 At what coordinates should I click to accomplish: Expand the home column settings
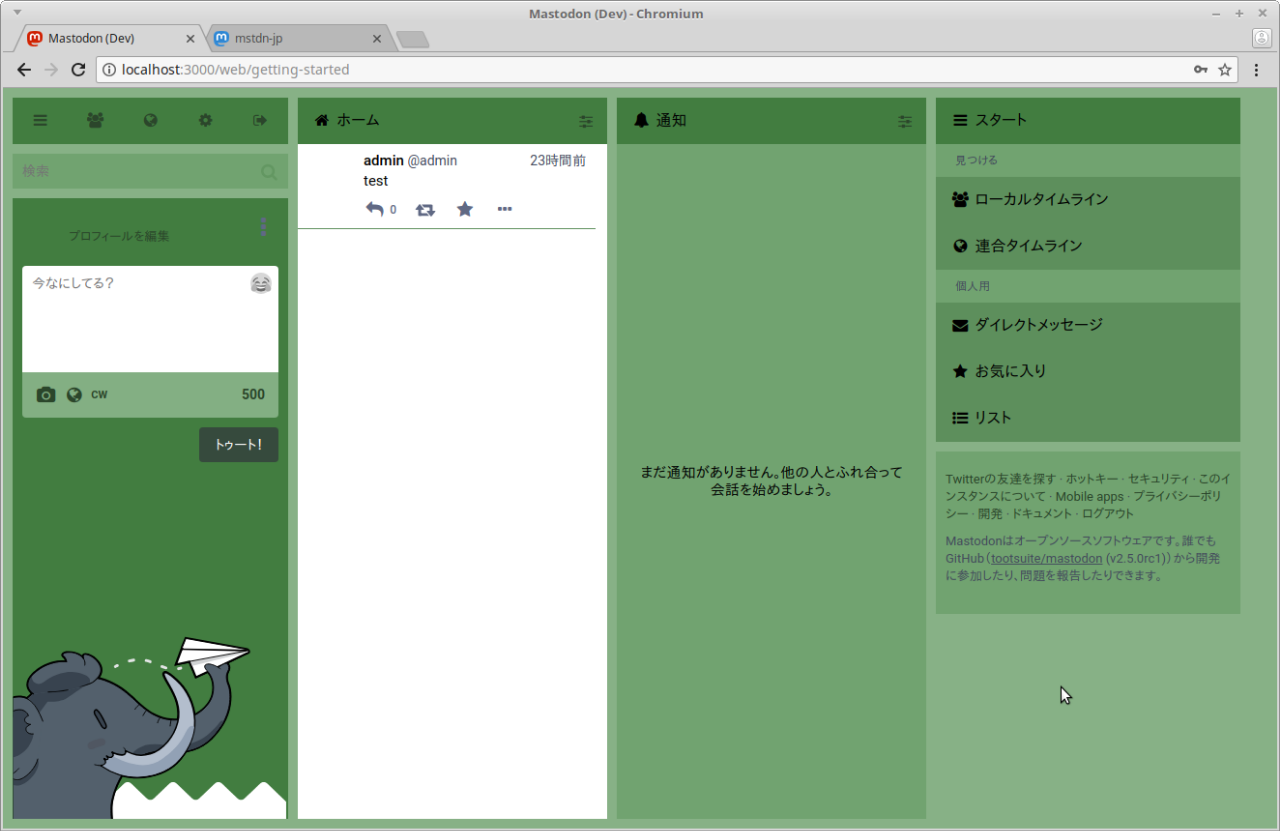point(586,121)
